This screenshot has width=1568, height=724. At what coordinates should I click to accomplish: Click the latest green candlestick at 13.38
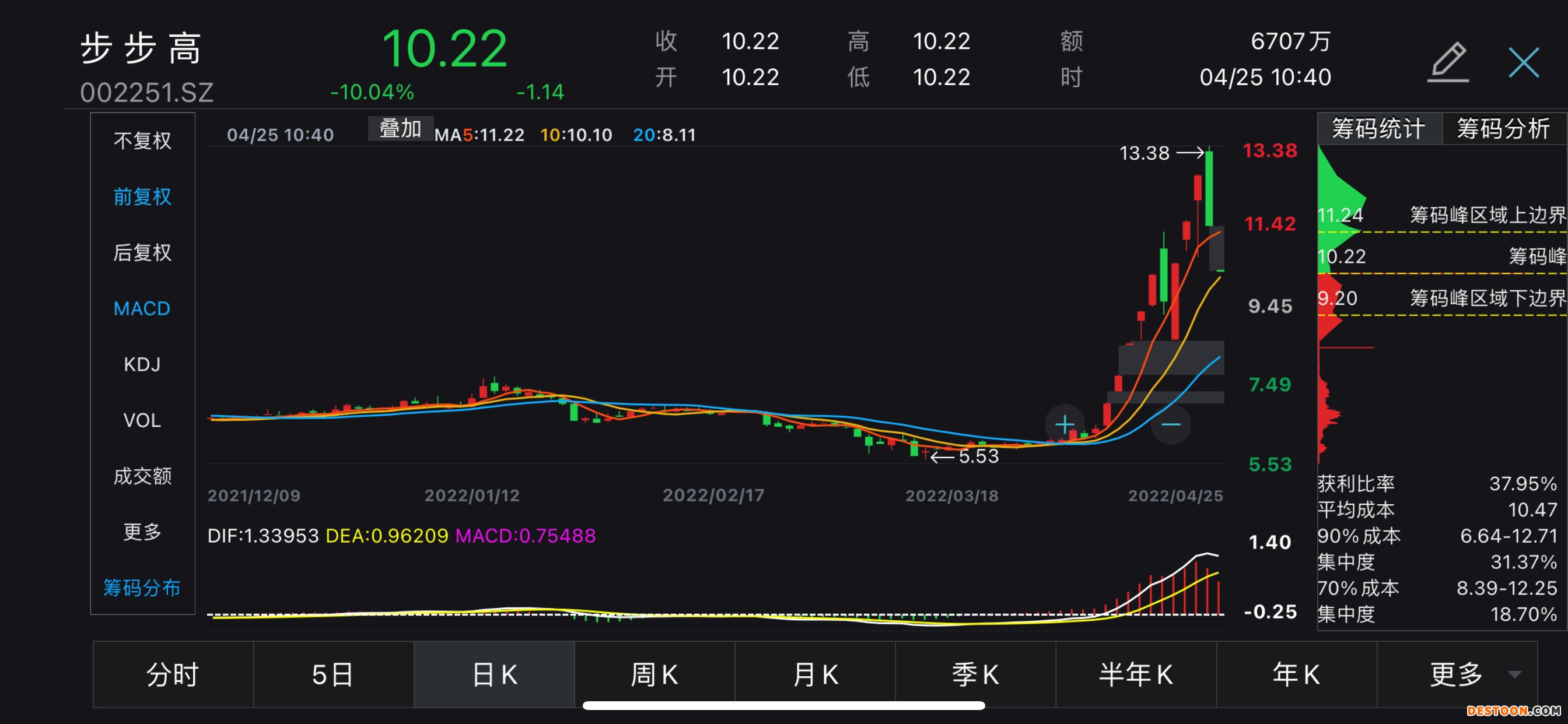point(1209,189)
